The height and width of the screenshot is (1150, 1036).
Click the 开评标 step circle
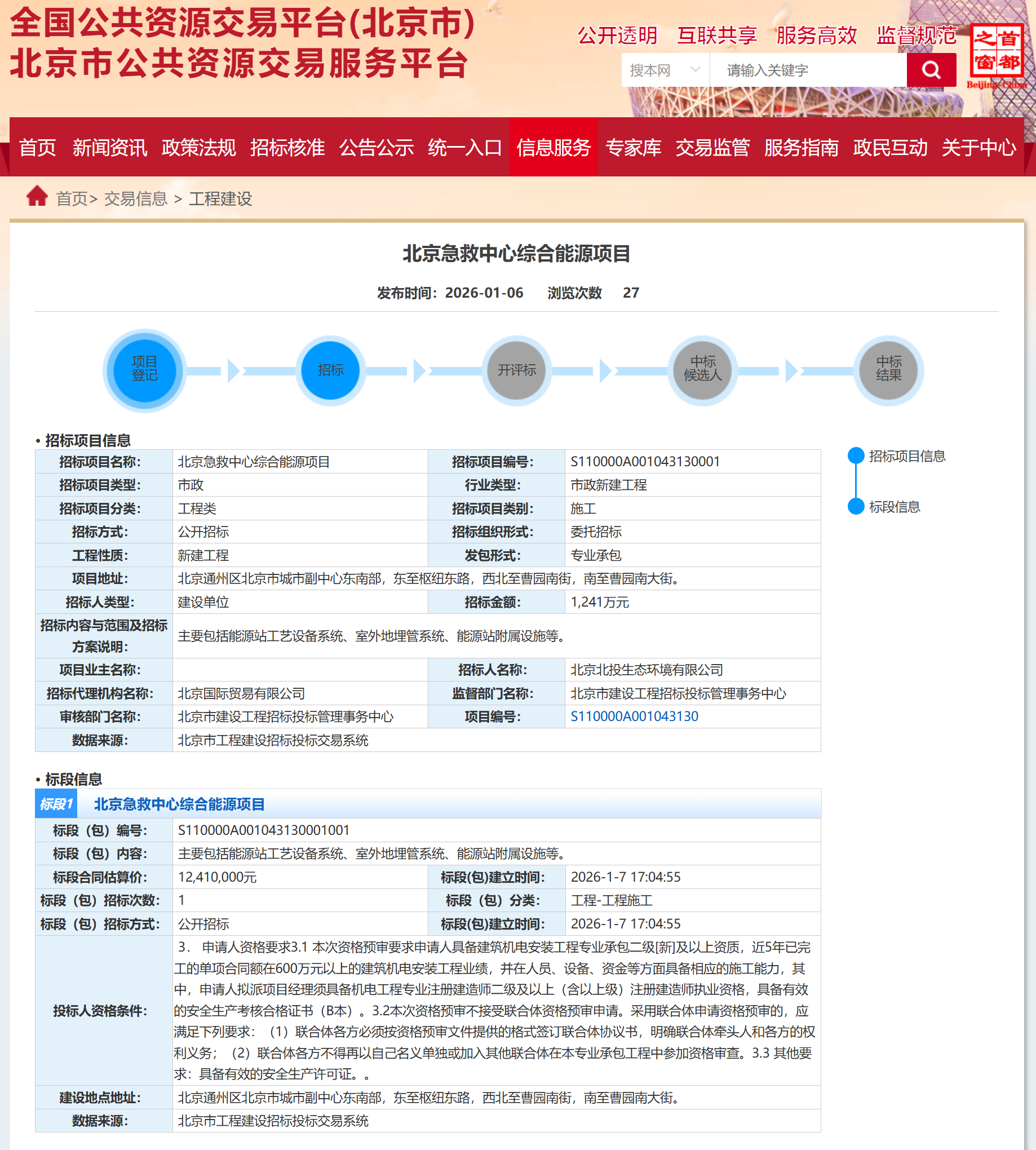516,370
